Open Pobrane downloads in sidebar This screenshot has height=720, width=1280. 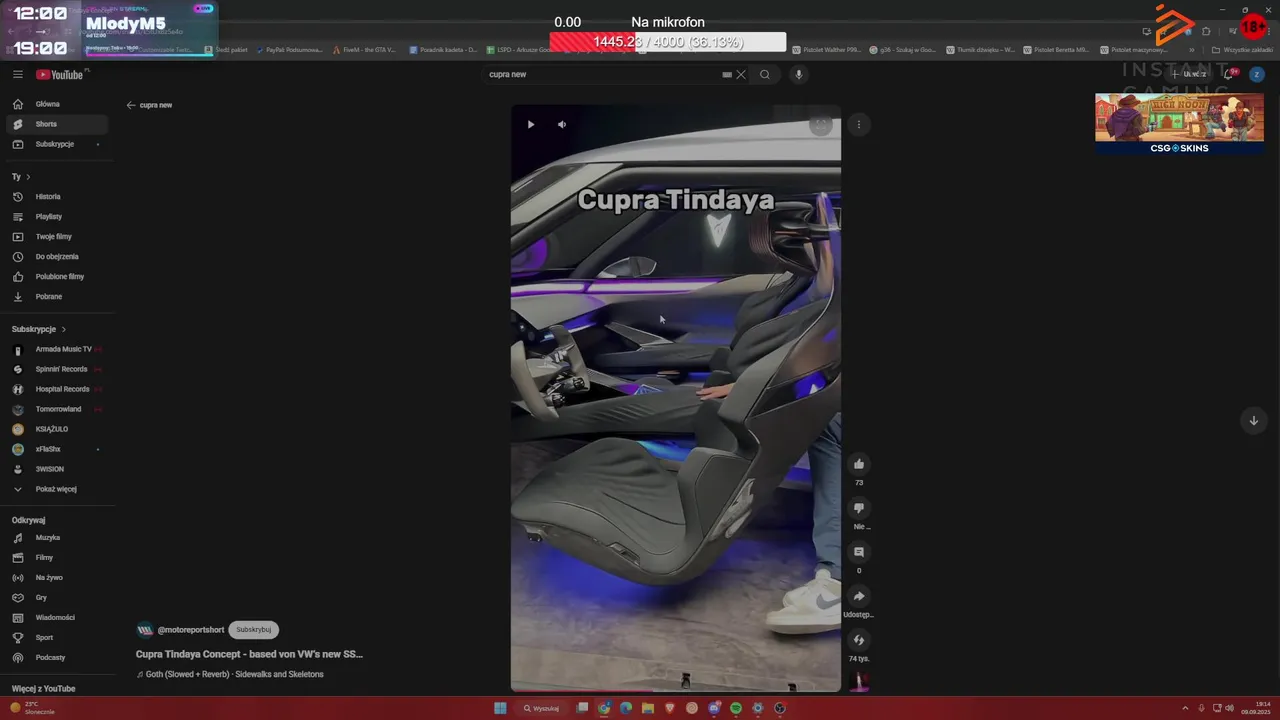57,297
